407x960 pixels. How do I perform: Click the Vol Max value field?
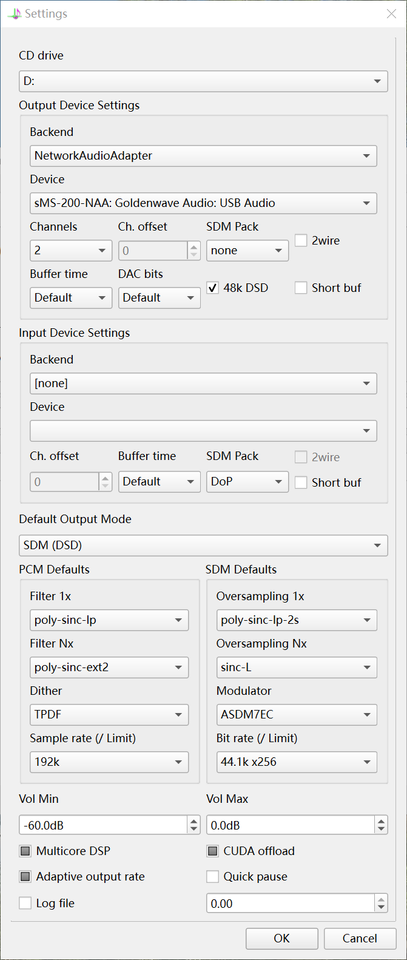[290, 825]
